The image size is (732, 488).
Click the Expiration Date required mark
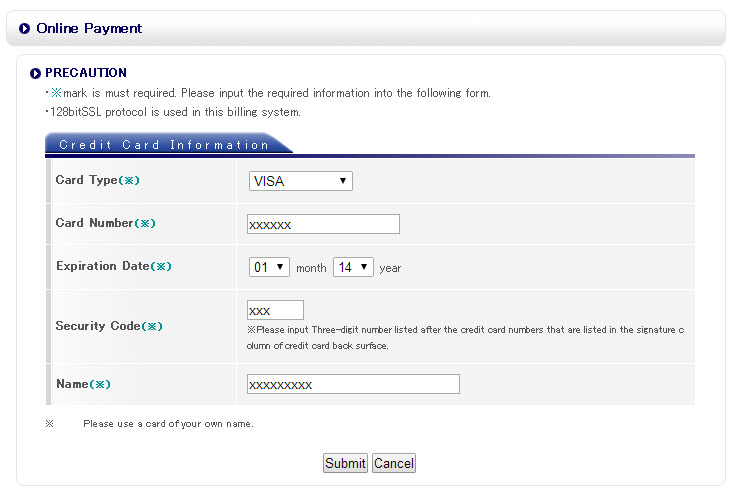pos(162,266)
